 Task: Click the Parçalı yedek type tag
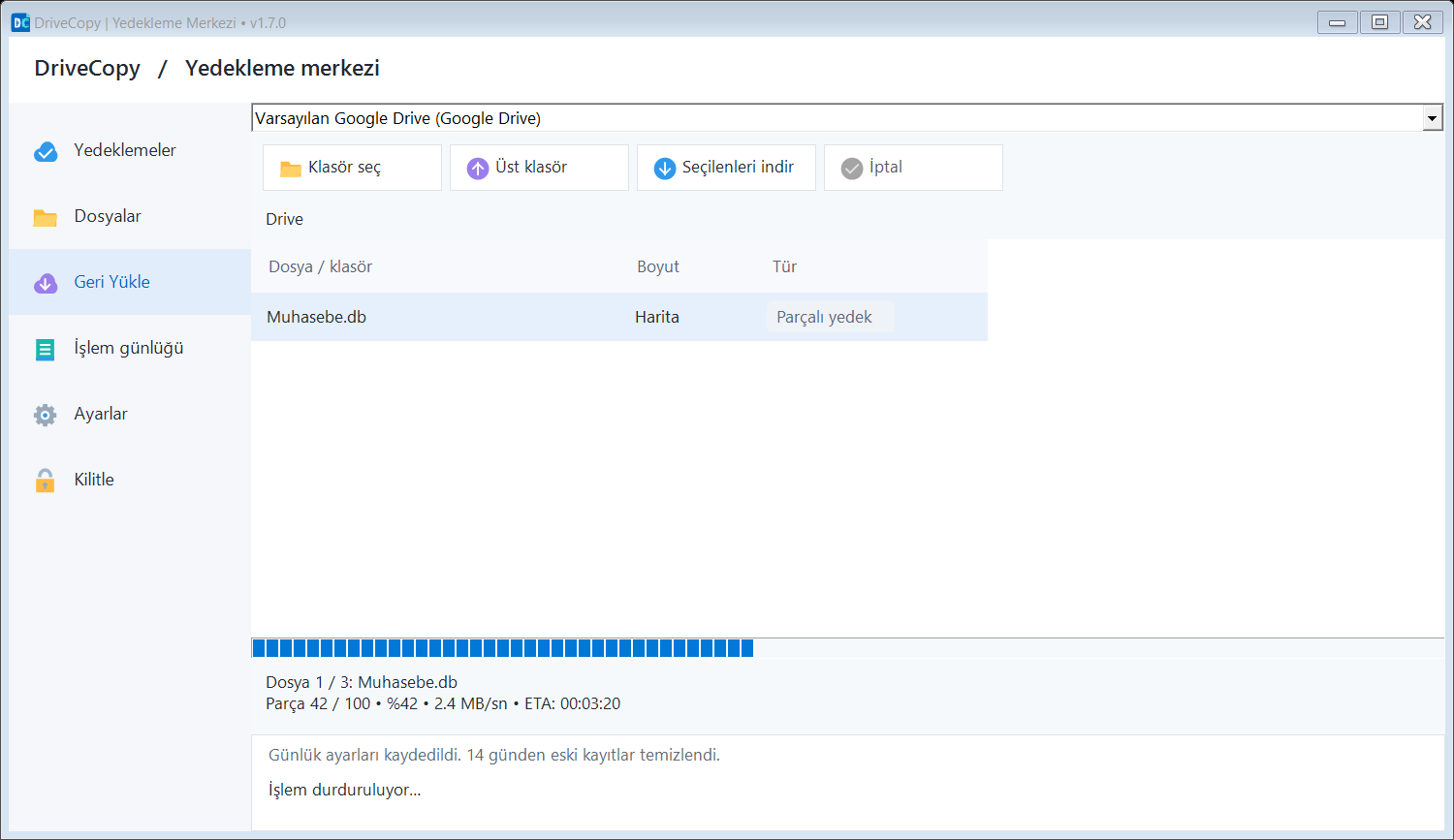830,317
